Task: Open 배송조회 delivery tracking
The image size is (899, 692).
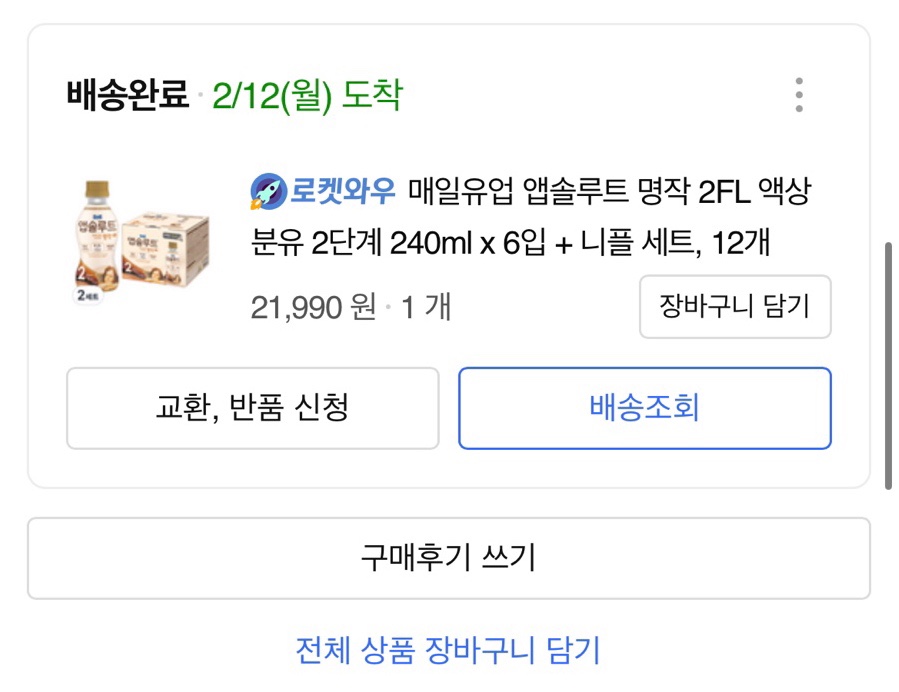Action: [644, 408]
